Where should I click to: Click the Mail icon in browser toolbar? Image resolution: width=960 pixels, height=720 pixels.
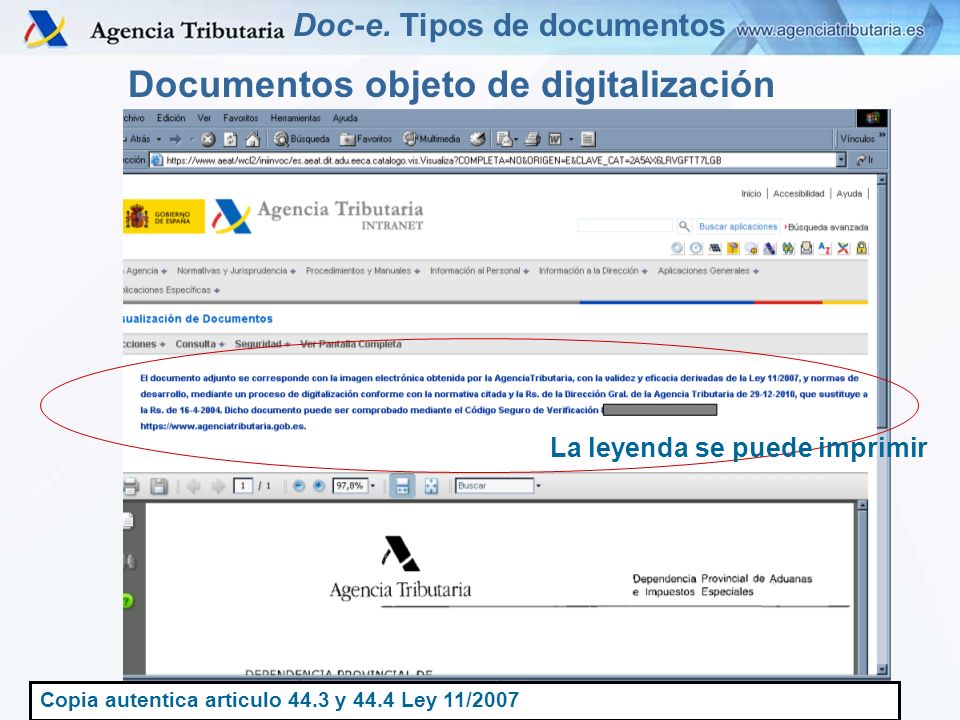(x=504, y=140)
